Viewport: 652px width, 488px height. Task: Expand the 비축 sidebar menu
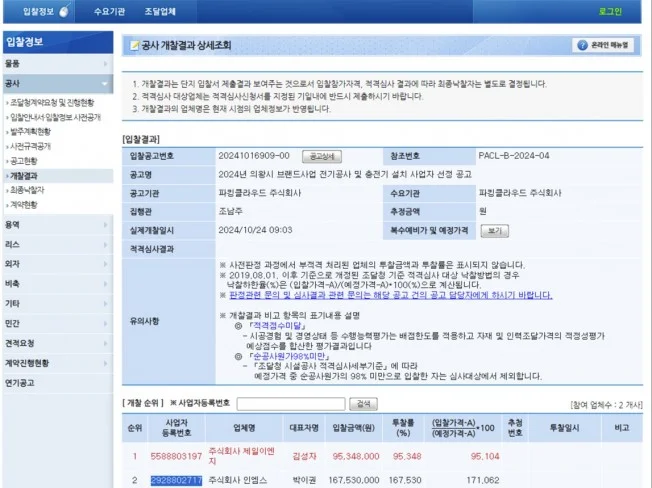pos(58,284)
